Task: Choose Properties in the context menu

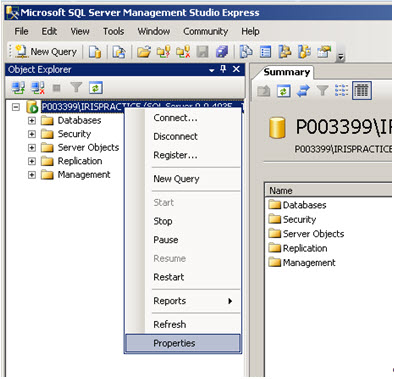Action: (x=183, y=343)
